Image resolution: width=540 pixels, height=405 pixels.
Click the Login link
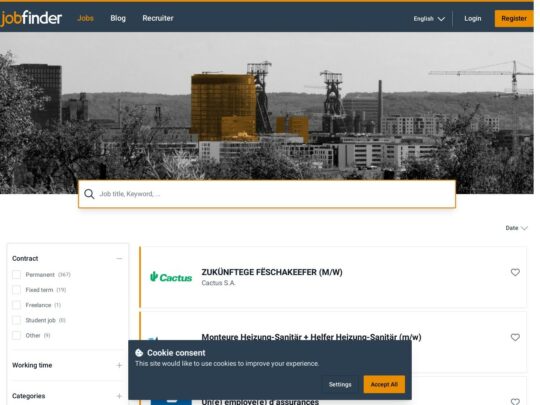472,19
